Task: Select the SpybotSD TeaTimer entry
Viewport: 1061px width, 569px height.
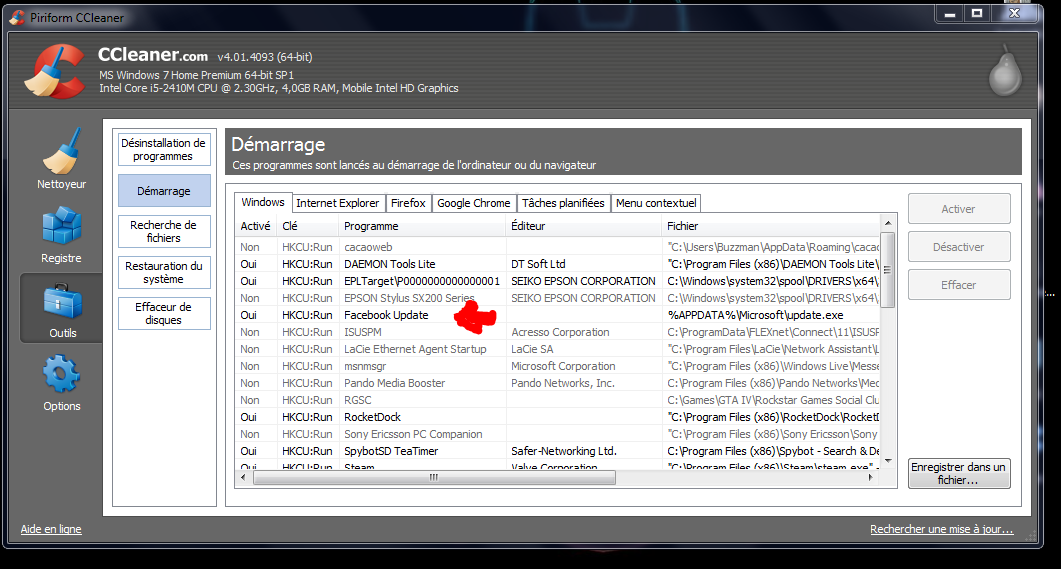Action: [558, 451]
